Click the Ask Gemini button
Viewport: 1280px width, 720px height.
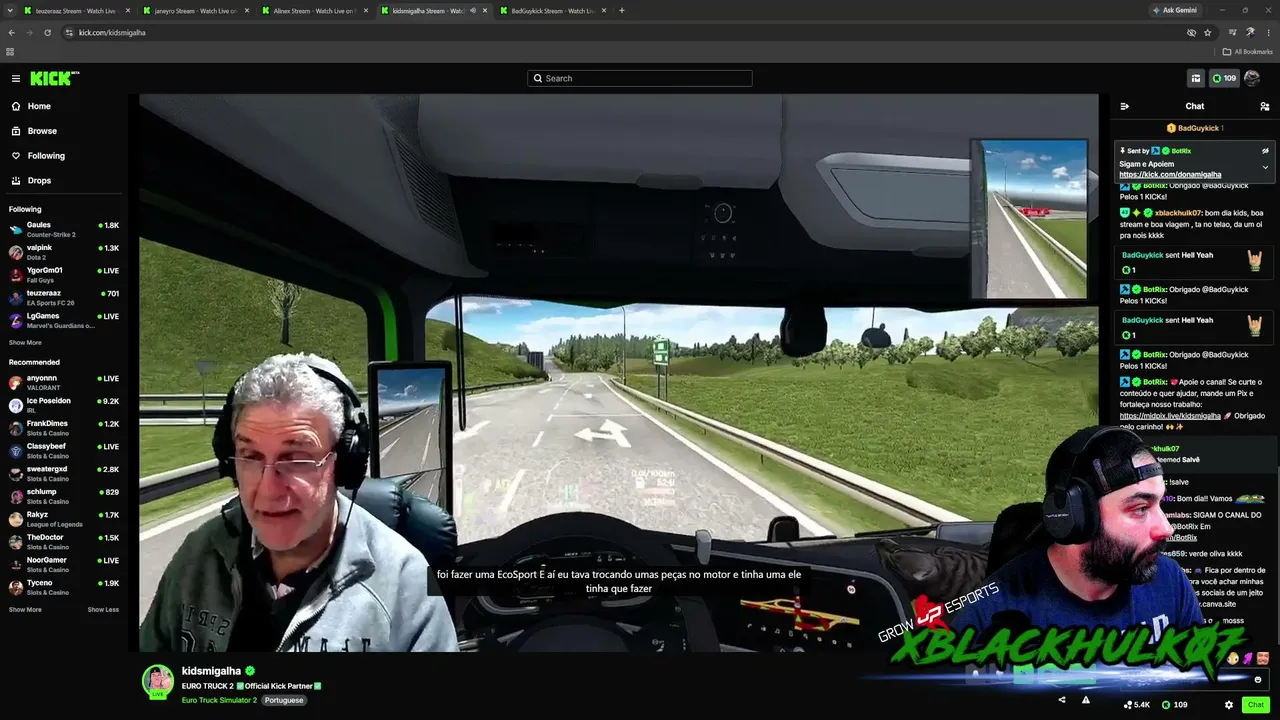click(x=1175, y=10)
